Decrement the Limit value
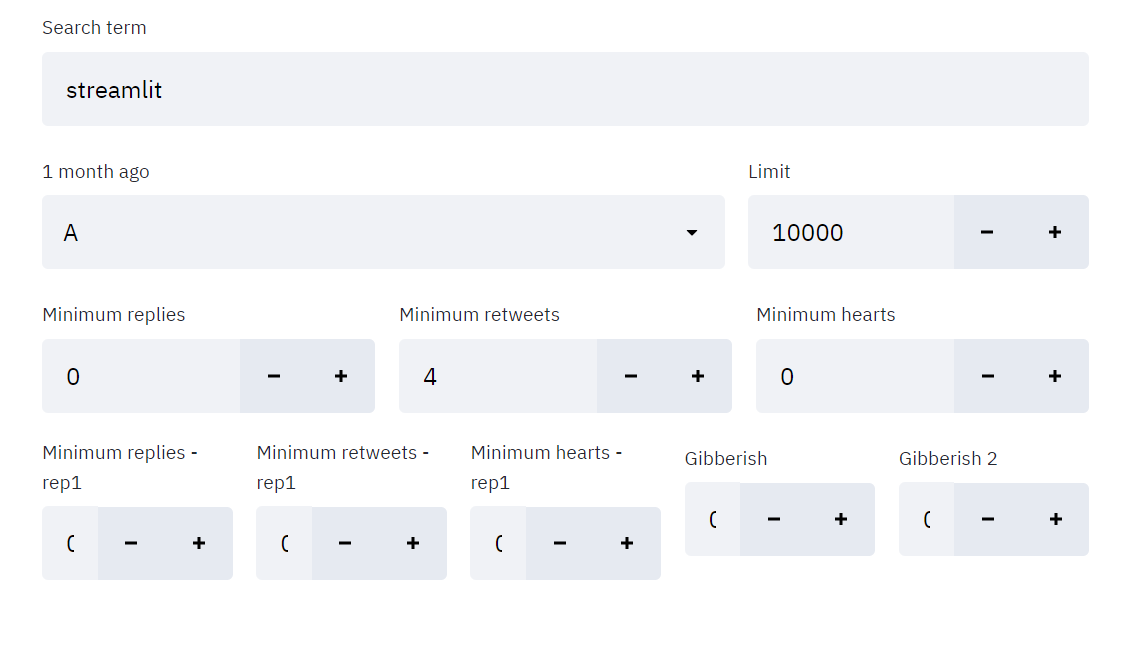The height and width of the screenshot is (652, 1121). tap(987, 232)
